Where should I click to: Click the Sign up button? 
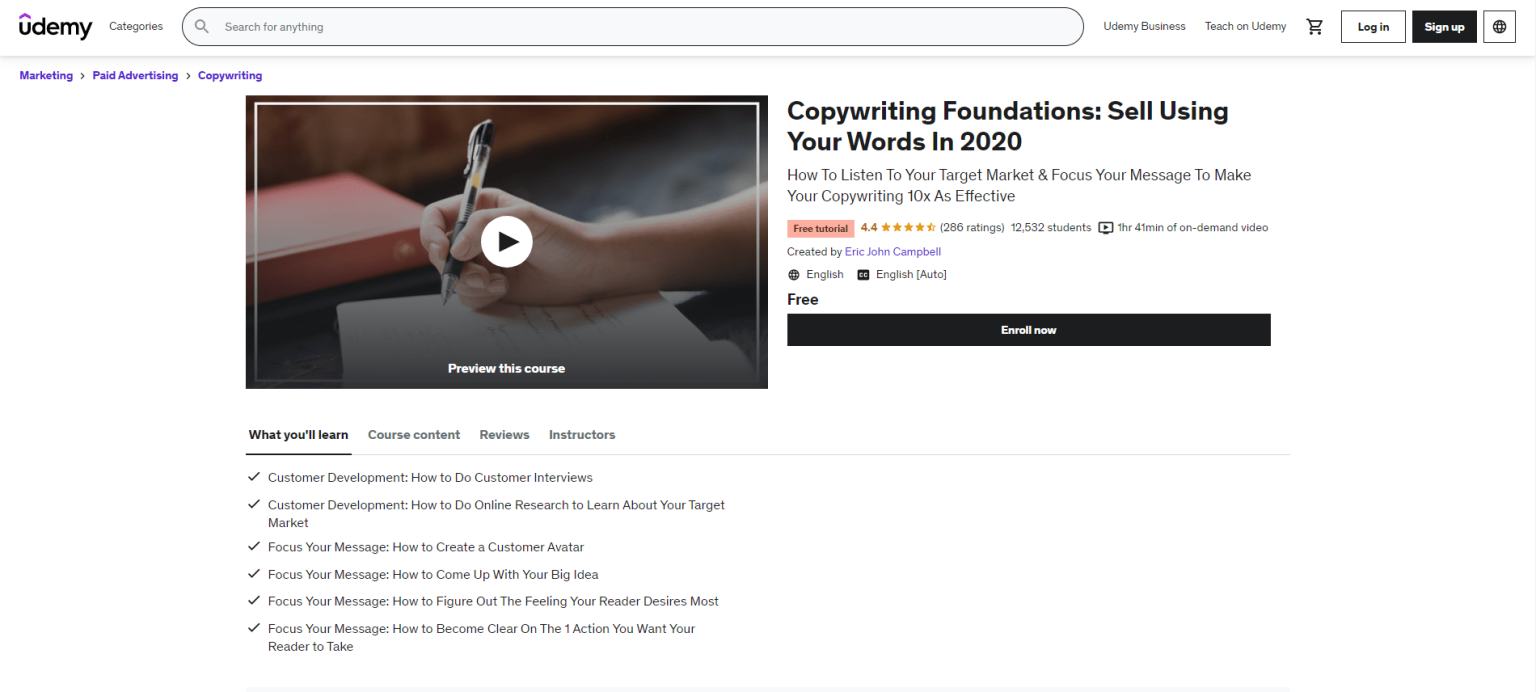pos(1443,26)
